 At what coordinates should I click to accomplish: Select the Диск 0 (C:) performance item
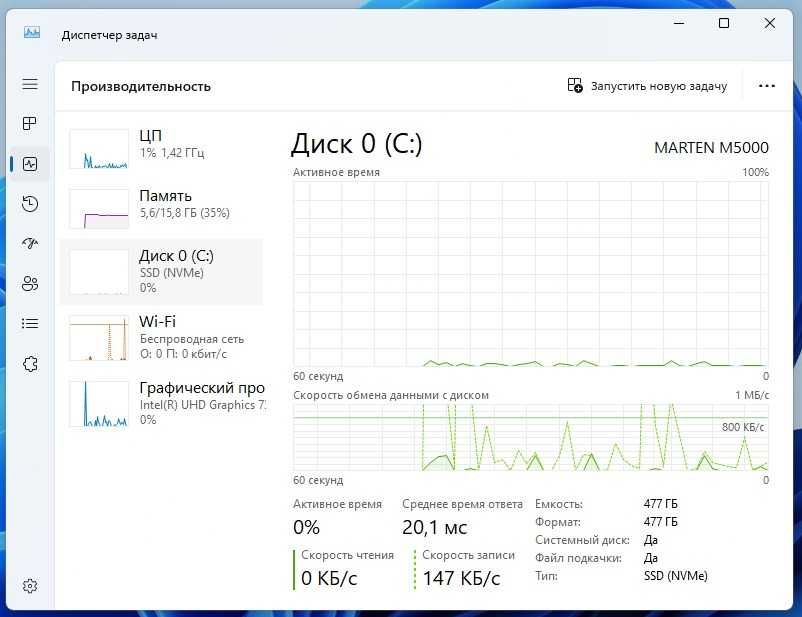161,272
